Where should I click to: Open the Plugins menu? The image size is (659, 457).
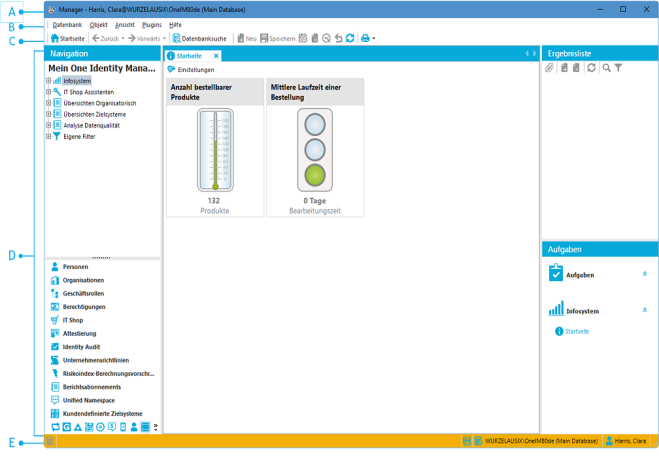152,25
